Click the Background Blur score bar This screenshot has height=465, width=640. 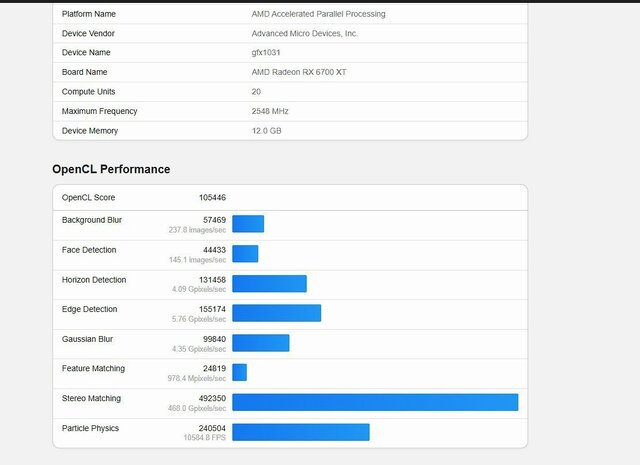248,224
